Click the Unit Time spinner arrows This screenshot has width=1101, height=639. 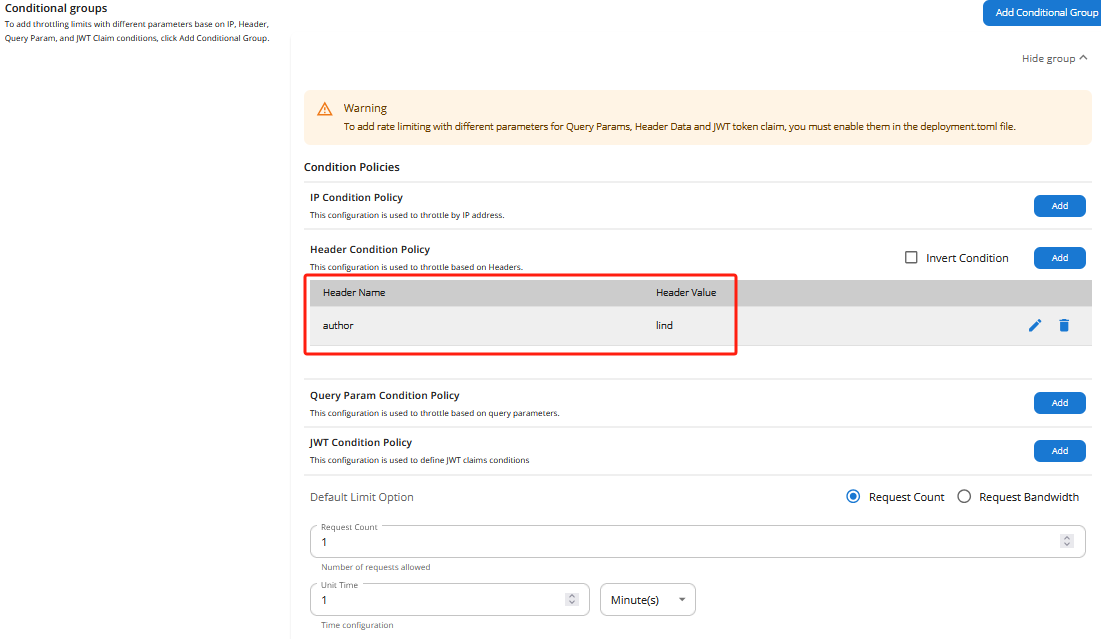[572, 600]
